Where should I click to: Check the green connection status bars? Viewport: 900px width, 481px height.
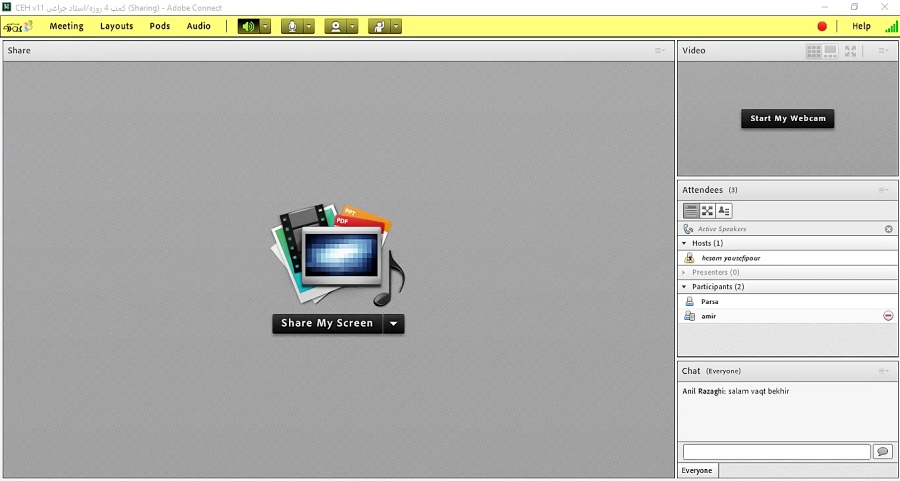tap(890, 26)
